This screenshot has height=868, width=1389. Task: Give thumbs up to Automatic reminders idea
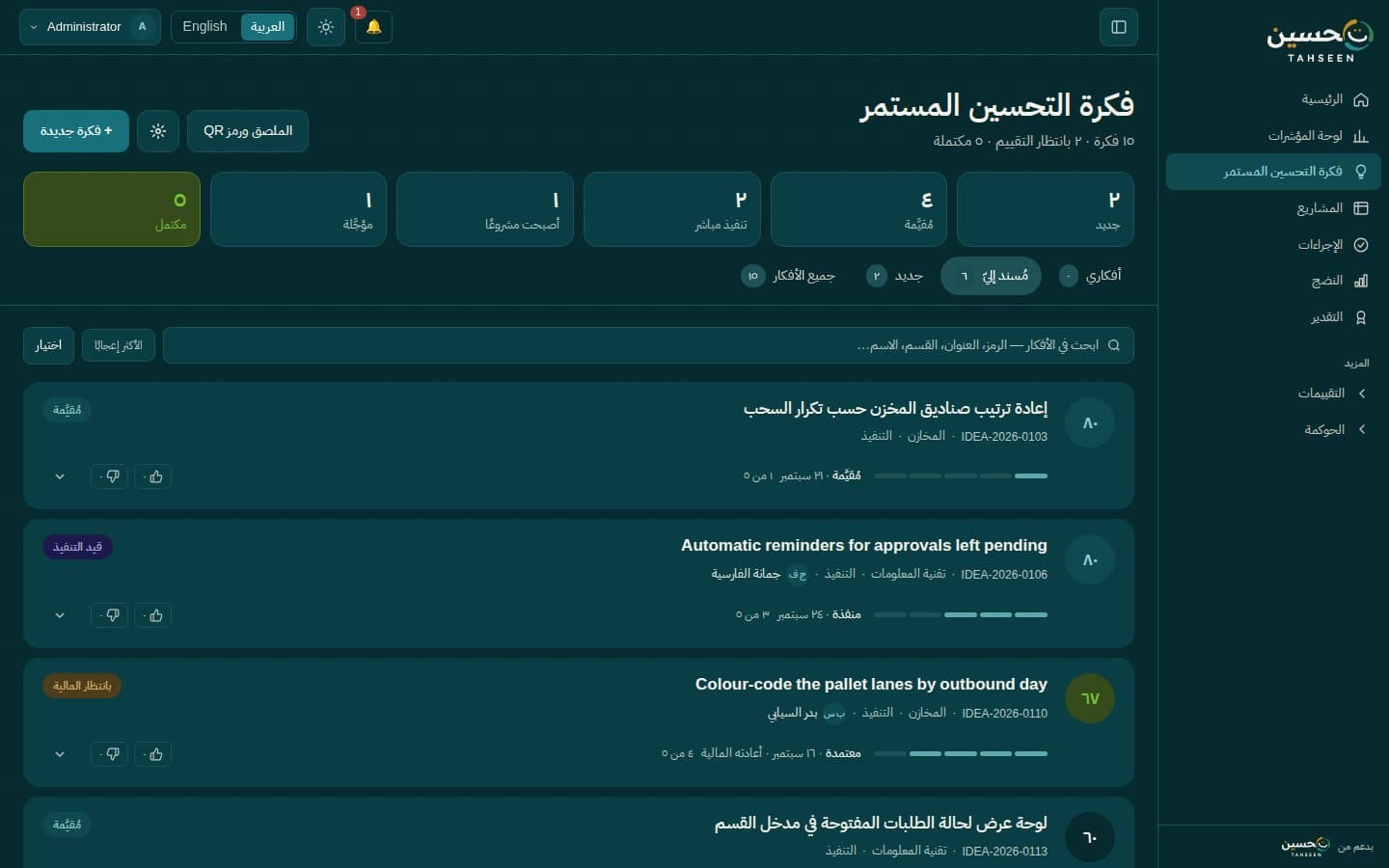tap(152, 615)
